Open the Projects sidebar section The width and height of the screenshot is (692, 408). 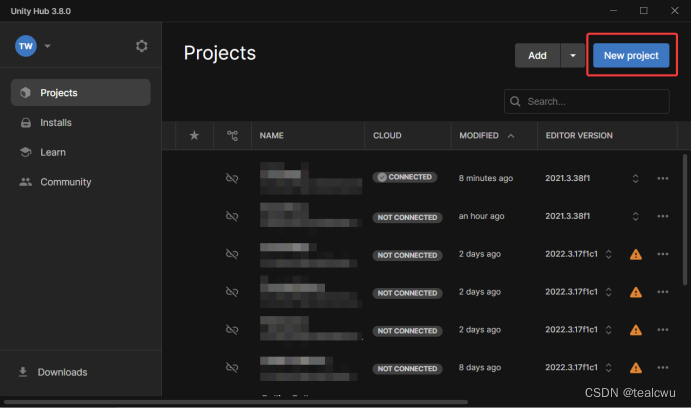click(81, 92)
